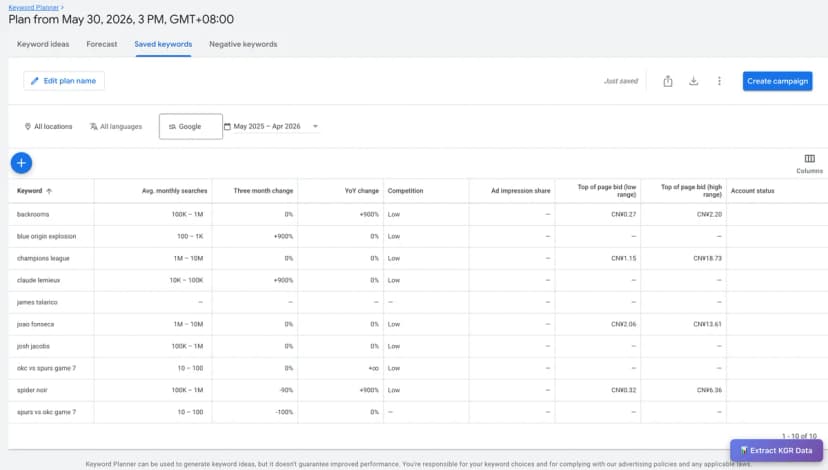Click the Ad impression share header
This screenshot has width=828, height=470.
point(520,191)
